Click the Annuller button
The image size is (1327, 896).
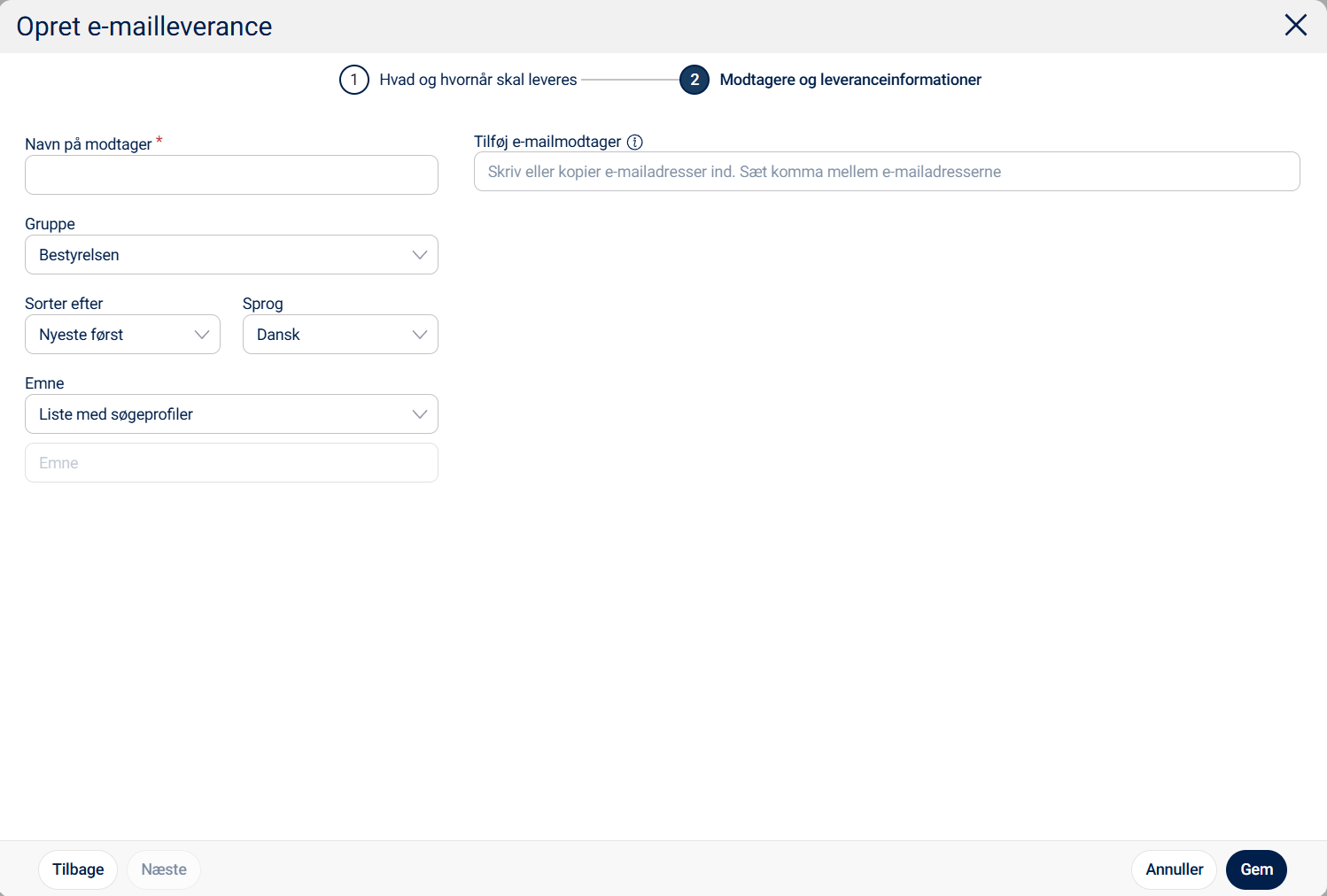pos(1174,869)
